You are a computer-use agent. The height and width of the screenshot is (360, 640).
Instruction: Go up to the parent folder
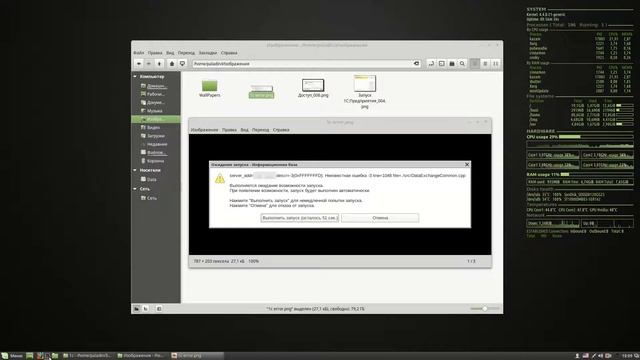pos(160,64)
